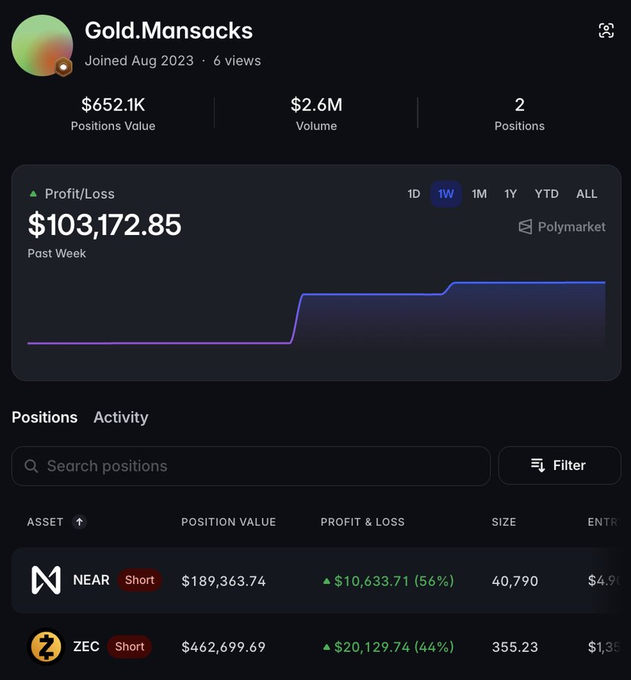Viewport: 631px width, 680px height.
Task: Select the 1D time range
Action: coord(414,194)
